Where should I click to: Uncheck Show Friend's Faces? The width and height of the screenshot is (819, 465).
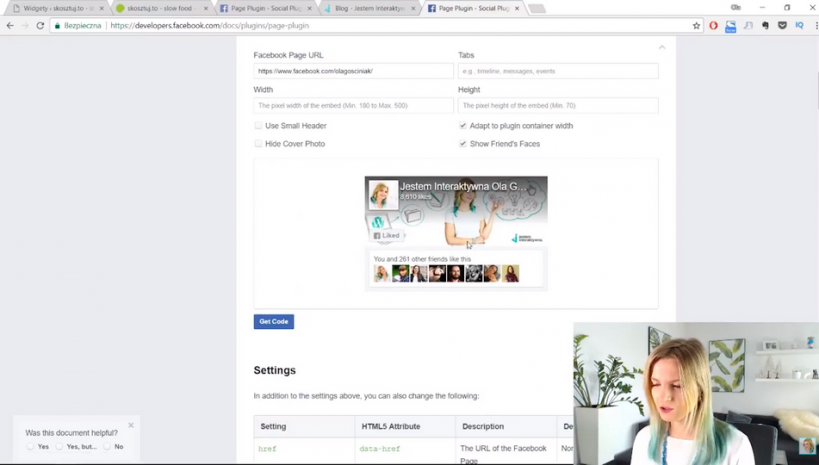coord(463,143)
